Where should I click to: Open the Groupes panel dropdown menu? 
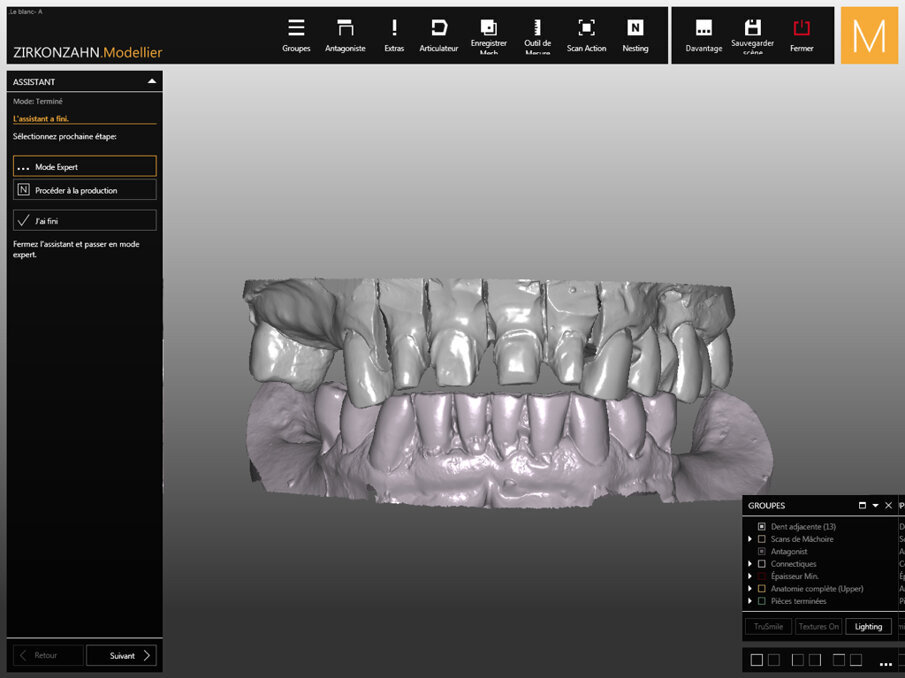point(874,505)
